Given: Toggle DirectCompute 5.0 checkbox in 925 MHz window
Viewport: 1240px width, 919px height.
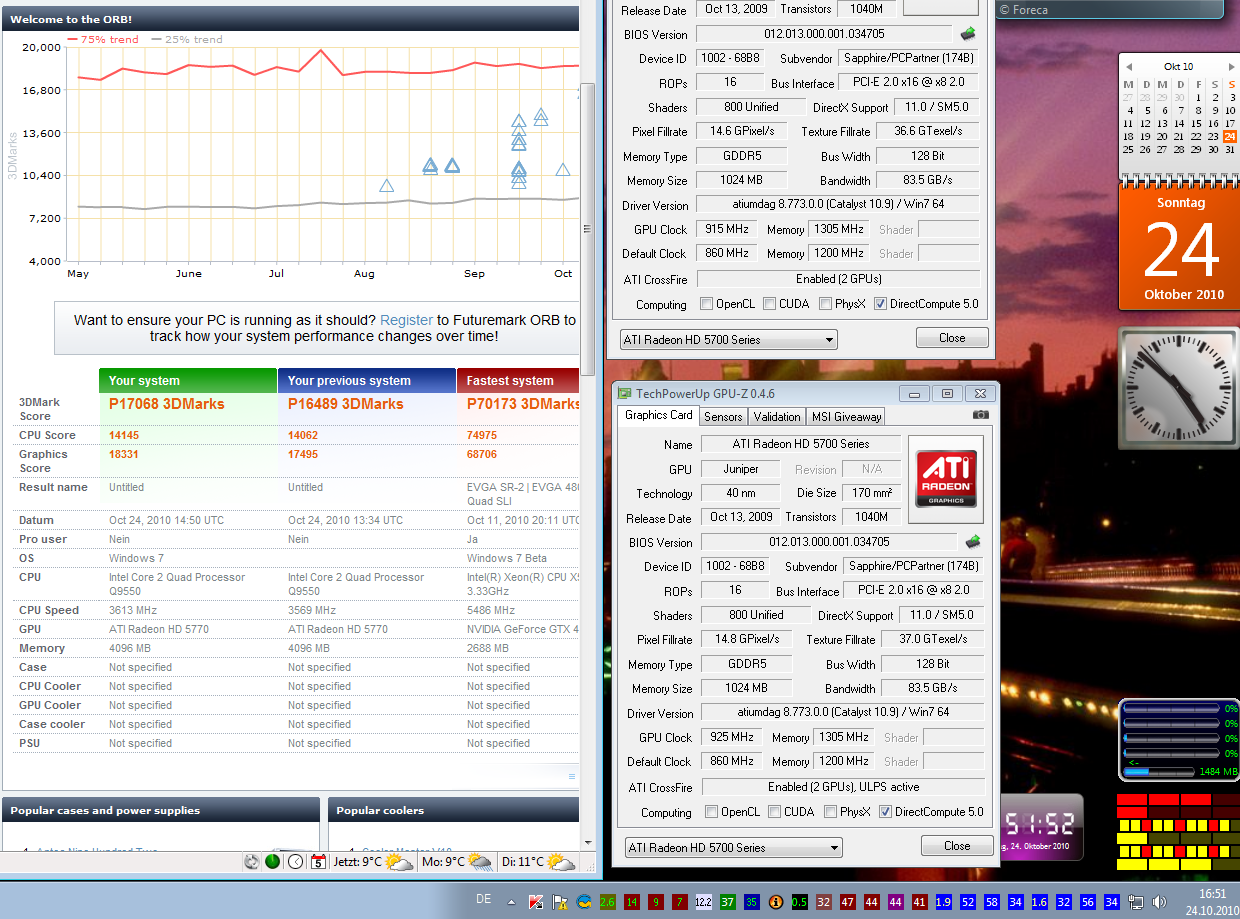Looking at the screenshot, I should (x=885, y=812).
